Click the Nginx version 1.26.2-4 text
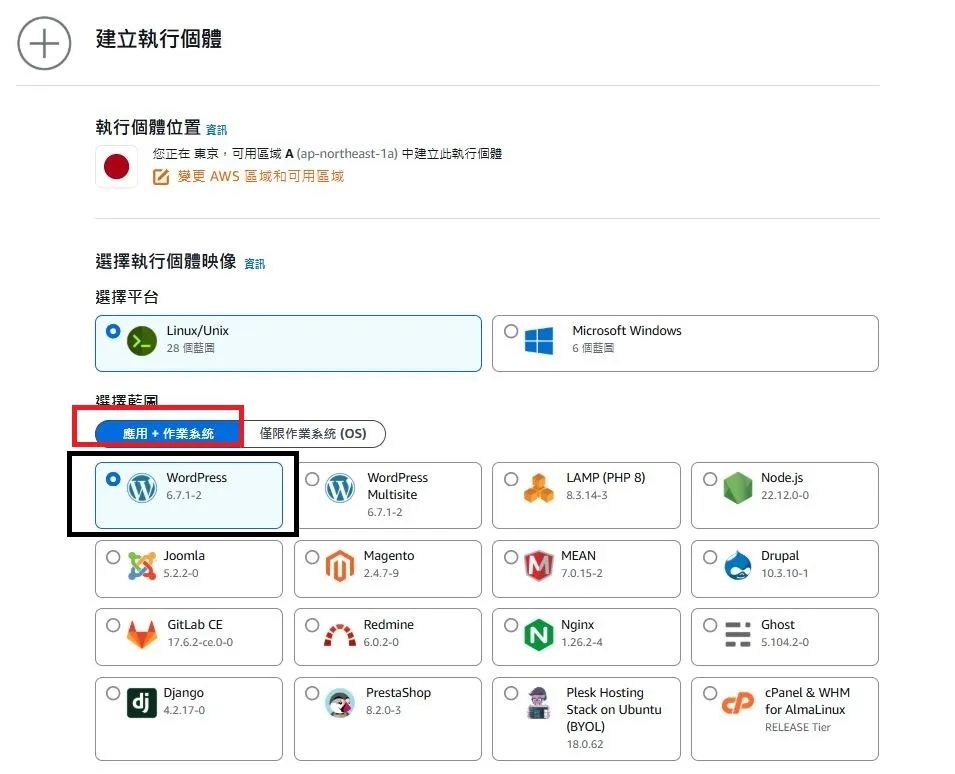 pos(582,642)
